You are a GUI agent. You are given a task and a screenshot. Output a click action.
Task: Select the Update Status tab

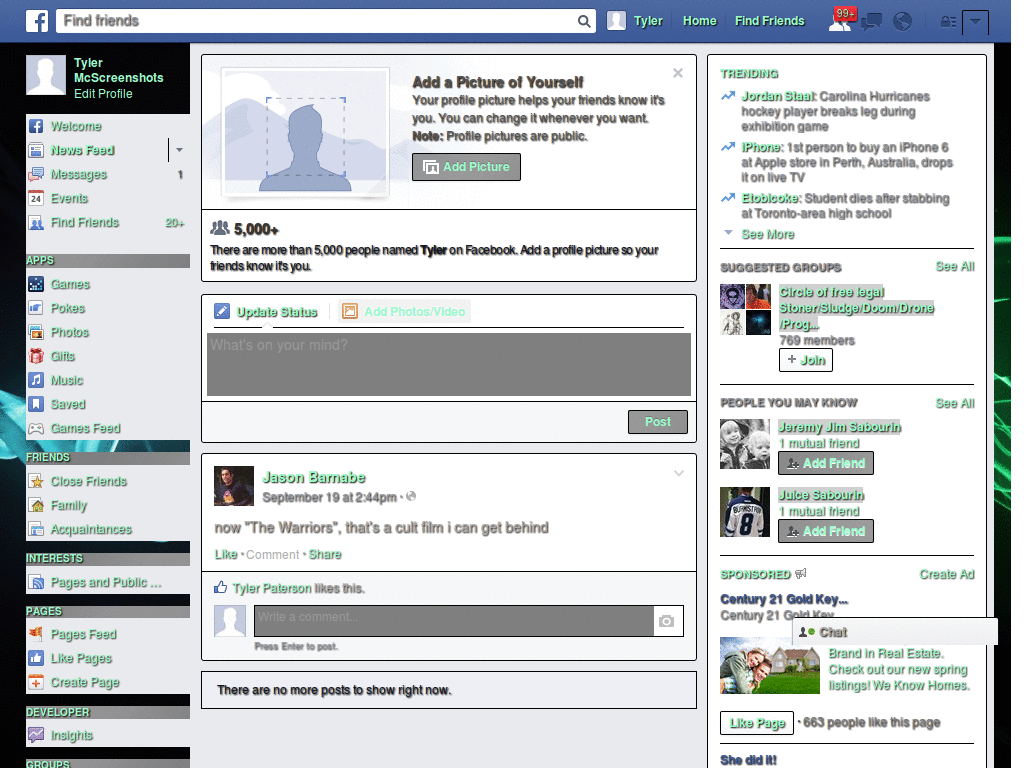point(266,312)
